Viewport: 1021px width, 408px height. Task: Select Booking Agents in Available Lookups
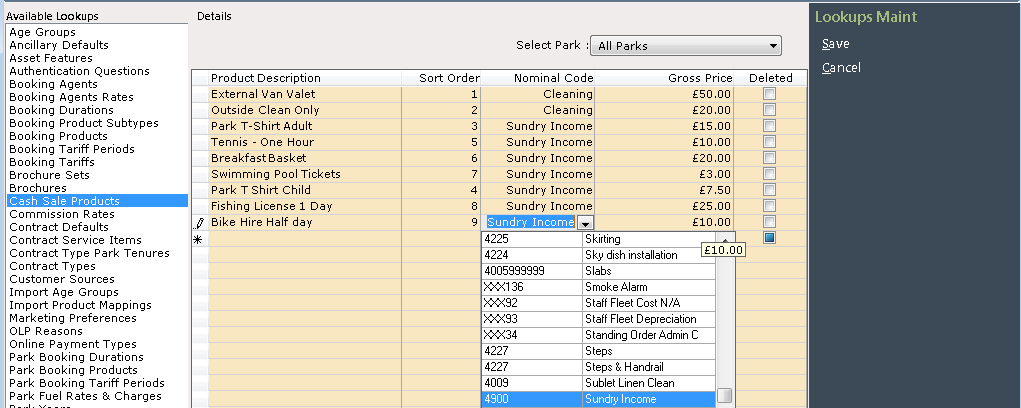pyautogui.click(x=53, y=84)
